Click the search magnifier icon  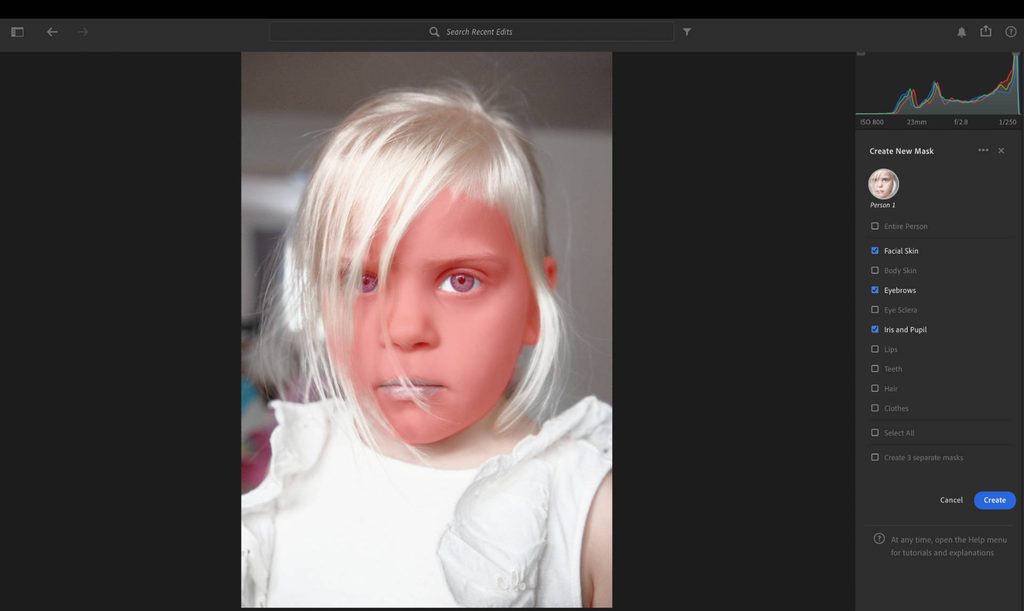click(434, 31)
